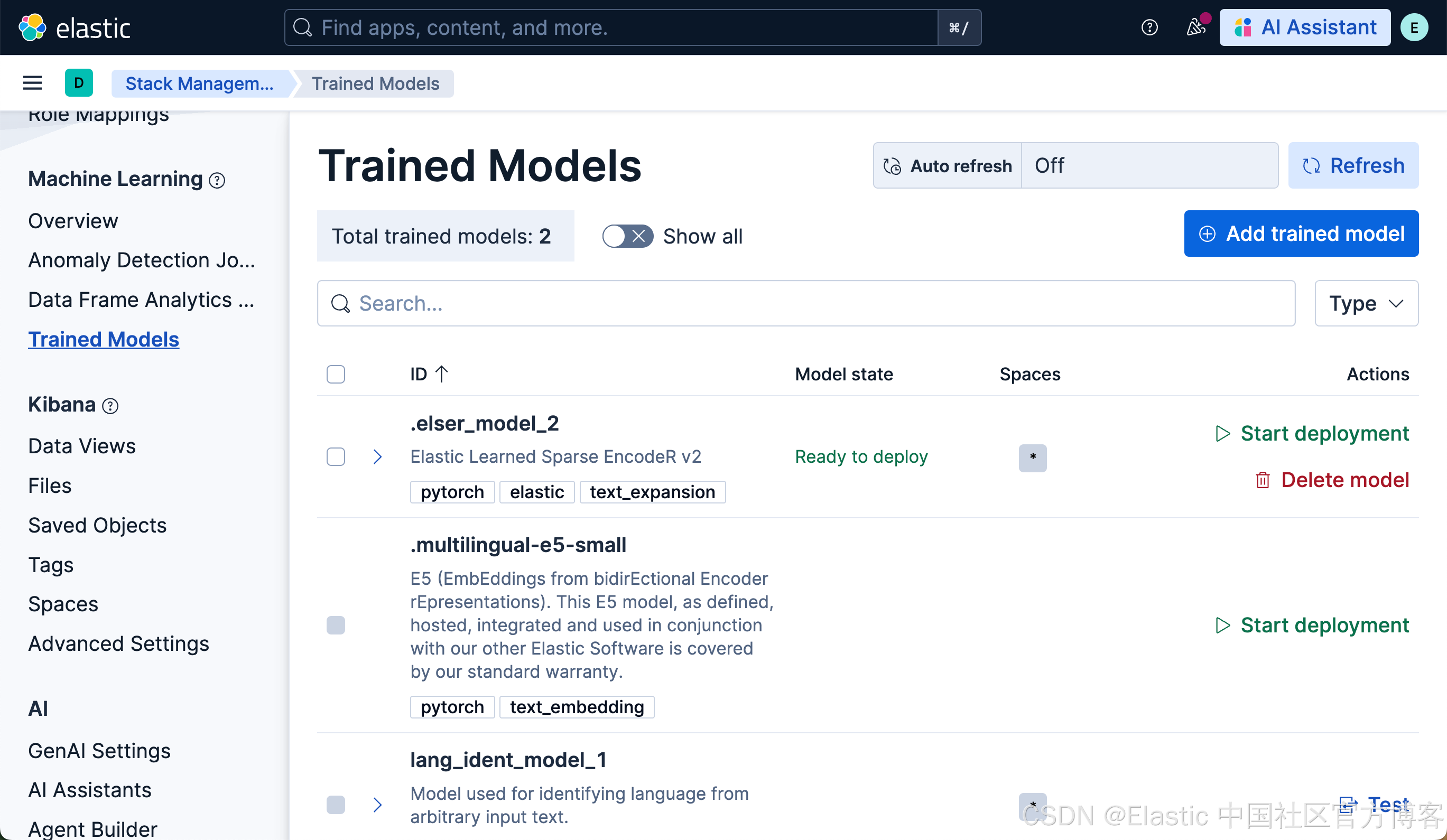
Task: Click the D space selector badge
Action: [x=79, y=83]
